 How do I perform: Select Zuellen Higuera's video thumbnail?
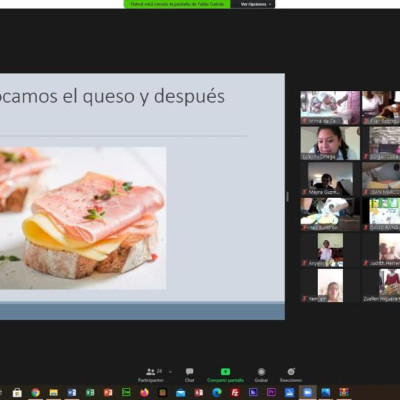[x=381, y=286]
